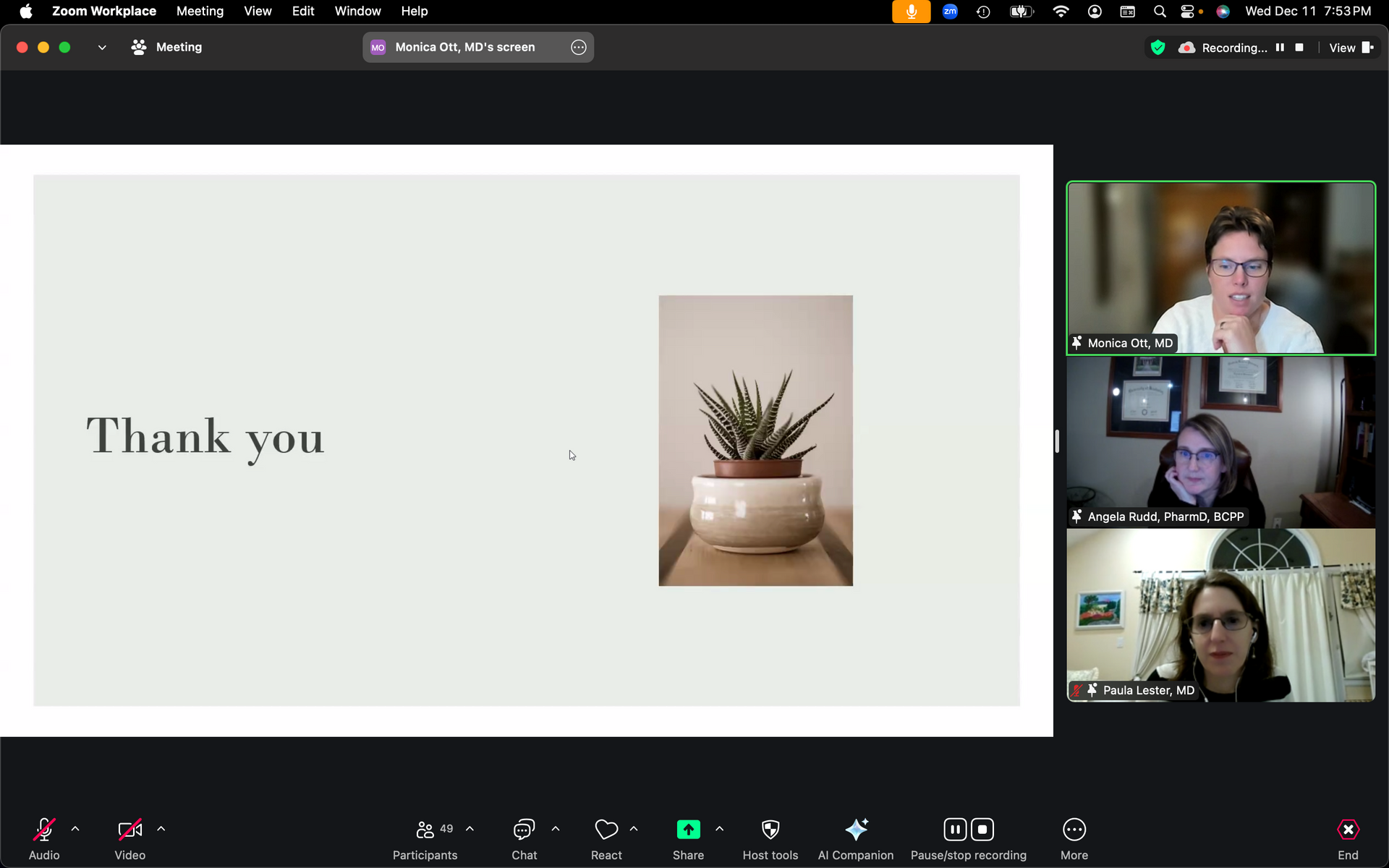Viewport: 1389px width, 868px height.
Task: Open the Window menu
Action: pyautogui.click(x=357, y=11)
